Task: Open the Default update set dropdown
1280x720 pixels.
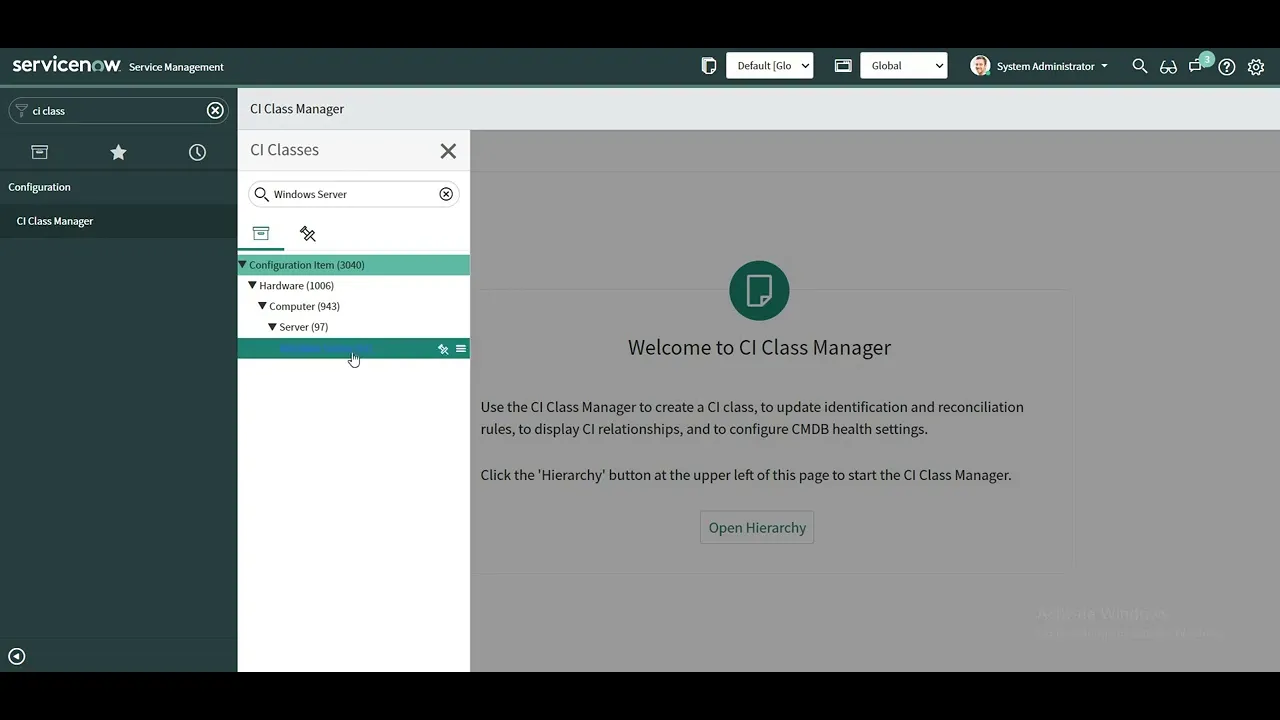Action: point(769,66)
